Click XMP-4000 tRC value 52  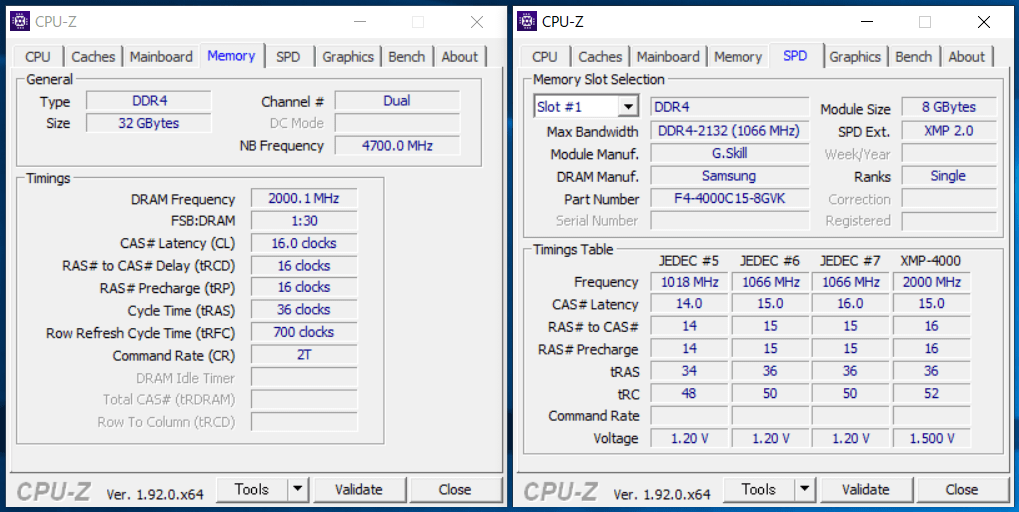click(931, 394)
